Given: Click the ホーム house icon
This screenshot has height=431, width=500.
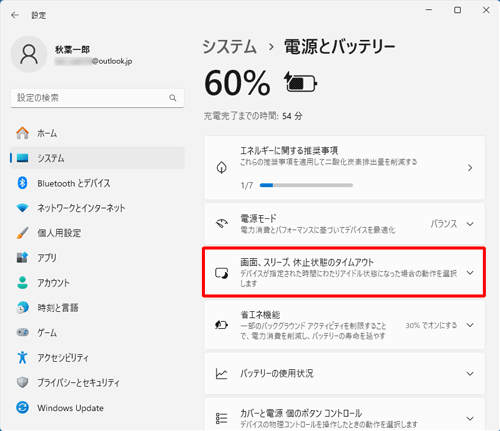Looking at the screenshot, I should (22, 133).
